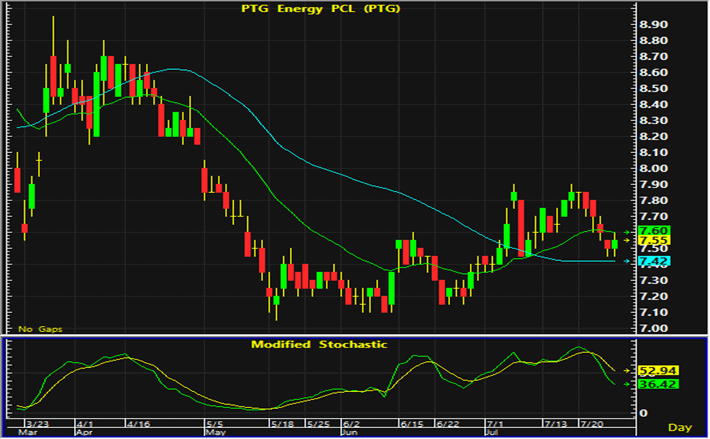Click the 3/23 date label
The image size is (710, 439).
(x=37, y=424)
